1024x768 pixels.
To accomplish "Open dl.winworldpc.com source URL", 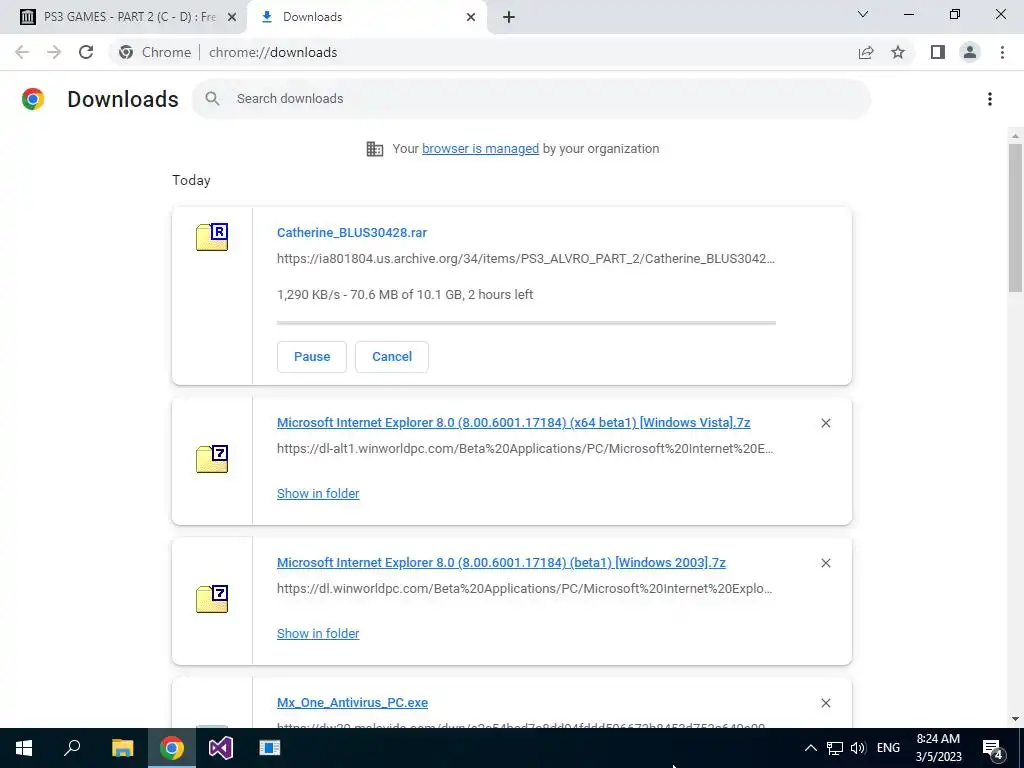I will (524, 588).
